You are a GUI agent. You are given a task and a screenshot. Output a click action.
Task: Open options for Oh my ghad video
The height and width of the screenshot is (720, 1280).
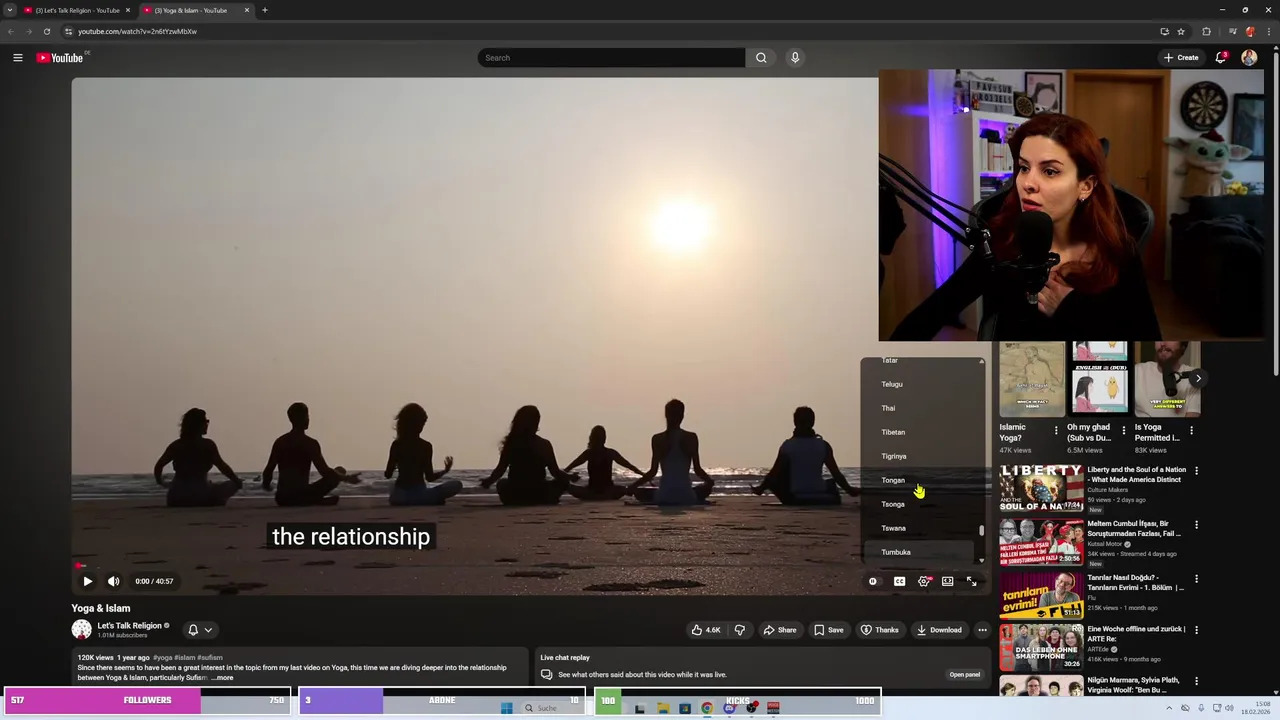coord(1124,431)
